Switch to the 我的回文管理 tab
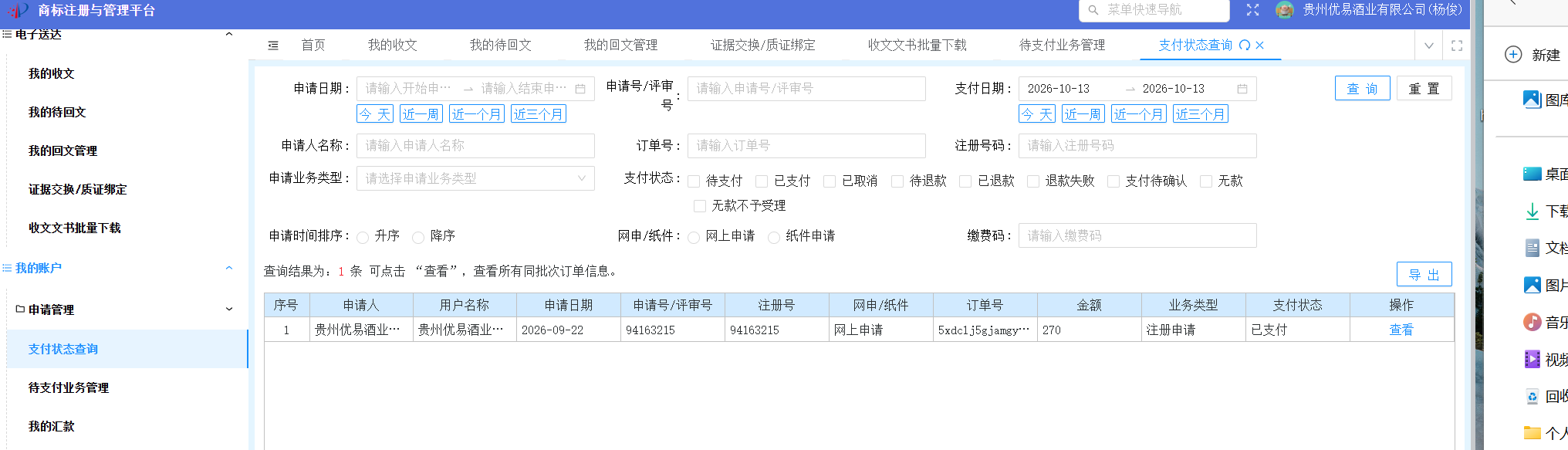This screenshot has width=1568, height=450. click(621, 46)
